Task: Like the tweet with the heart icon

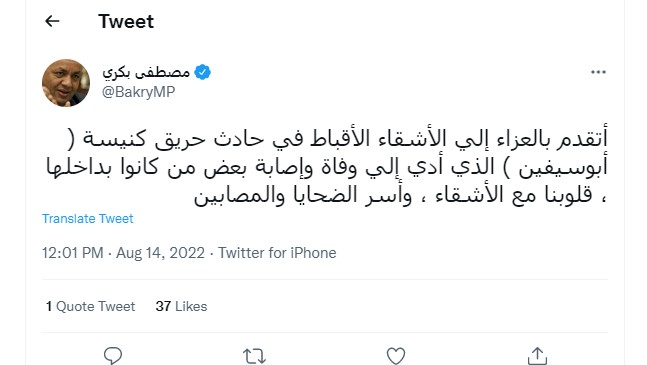Action: coord(396,356)
